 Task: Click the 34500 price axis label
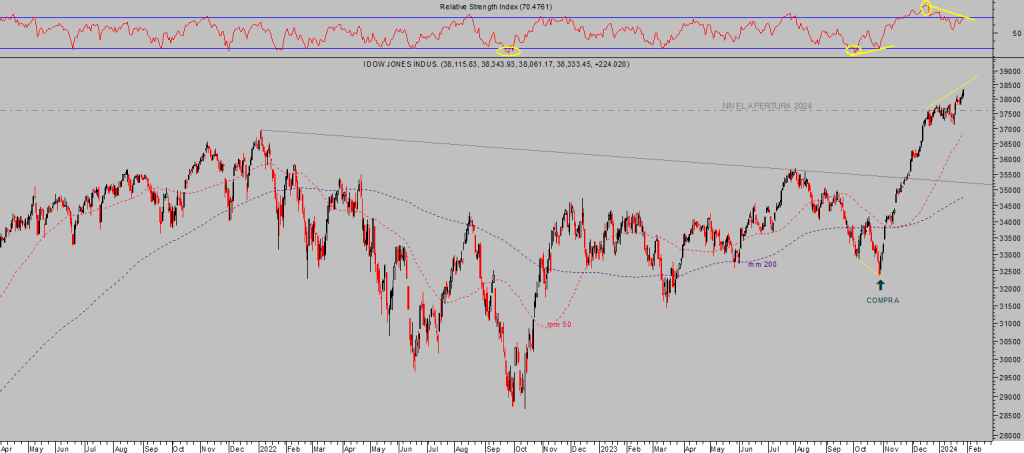1009,206
